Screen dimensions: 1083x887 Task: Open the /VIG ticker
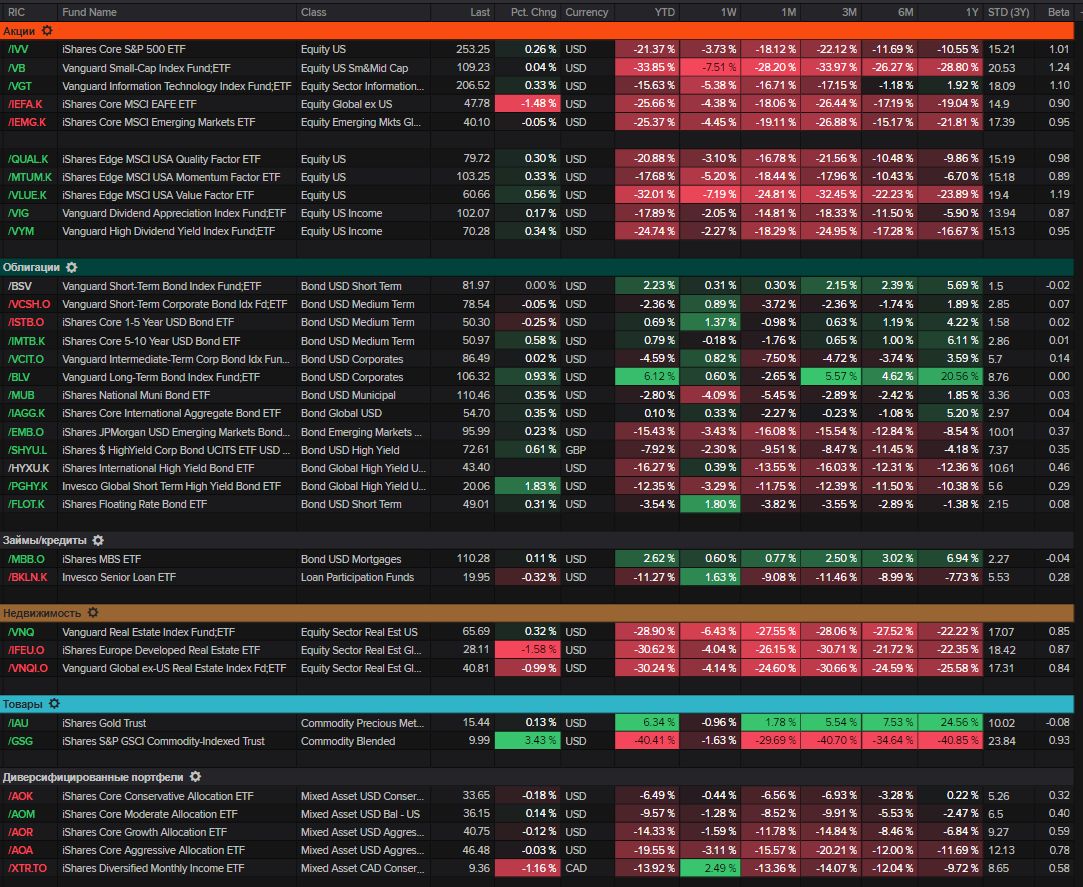coord(18,213)
